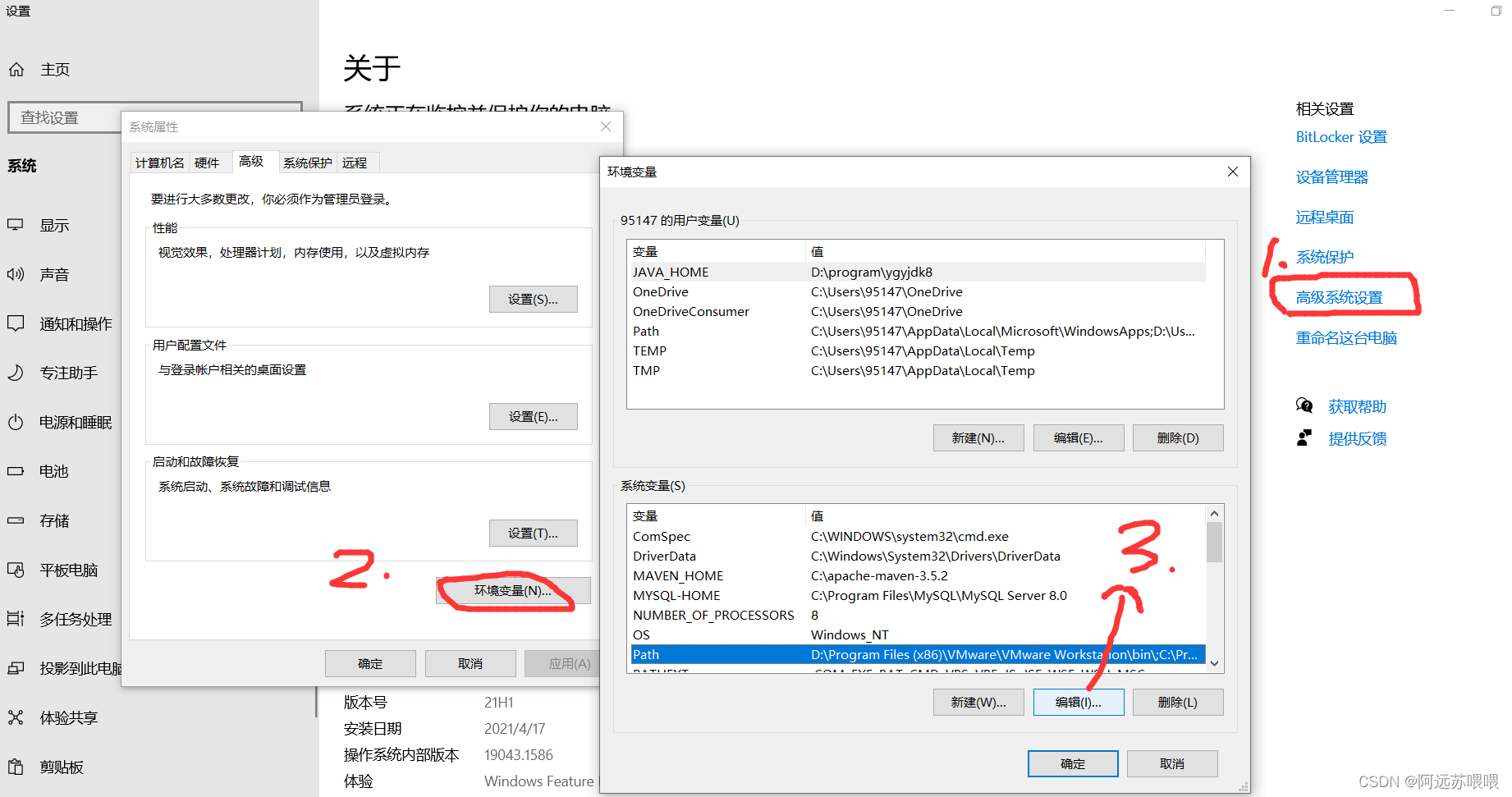Click 编辑(I) to edit system Path variable

pos(1079,702)
